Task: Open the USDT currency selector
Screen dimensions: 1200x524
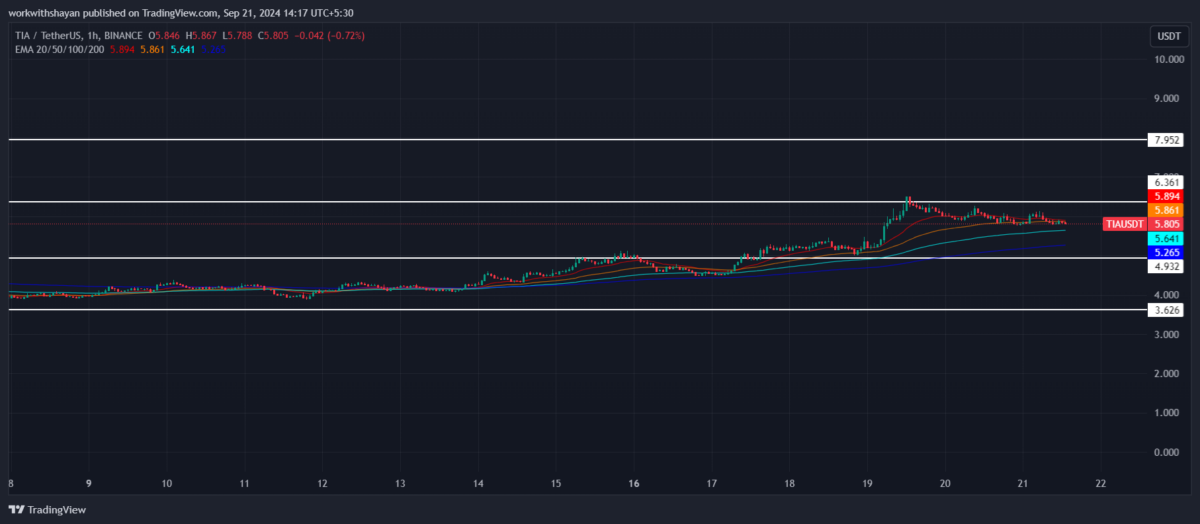Action: 1167,36
